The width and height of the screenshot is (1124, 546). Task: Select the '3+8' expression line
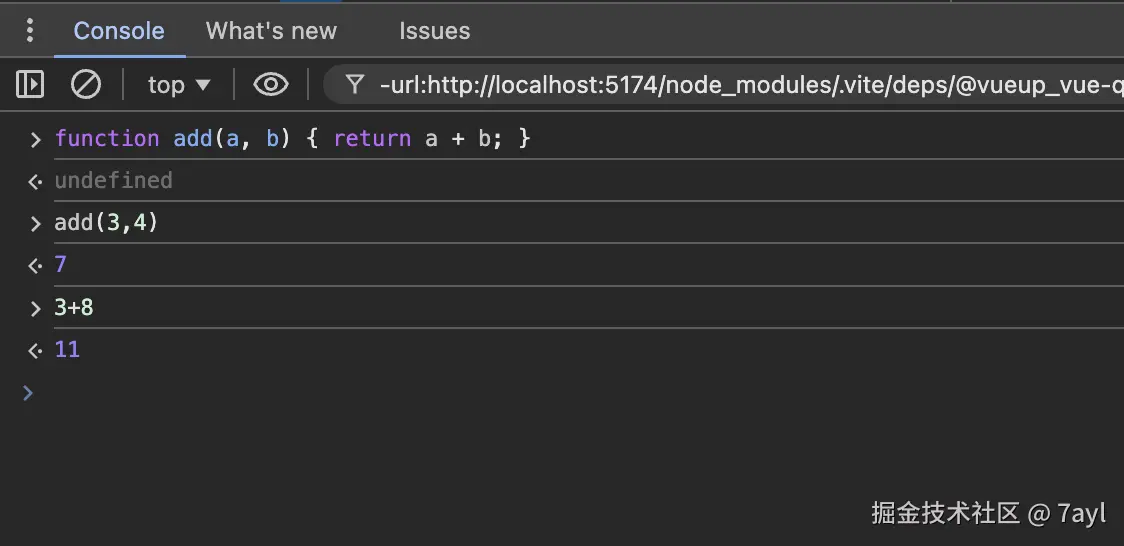click(x=74, y=307)
